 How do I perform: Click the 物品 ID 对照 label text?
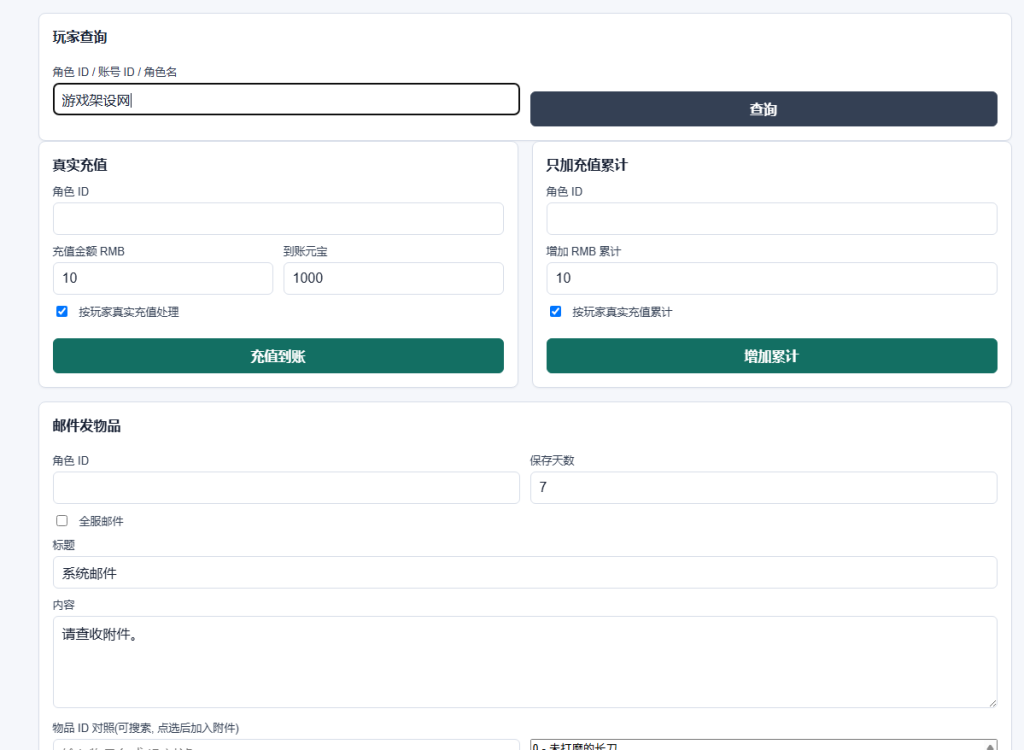point(146,728)
